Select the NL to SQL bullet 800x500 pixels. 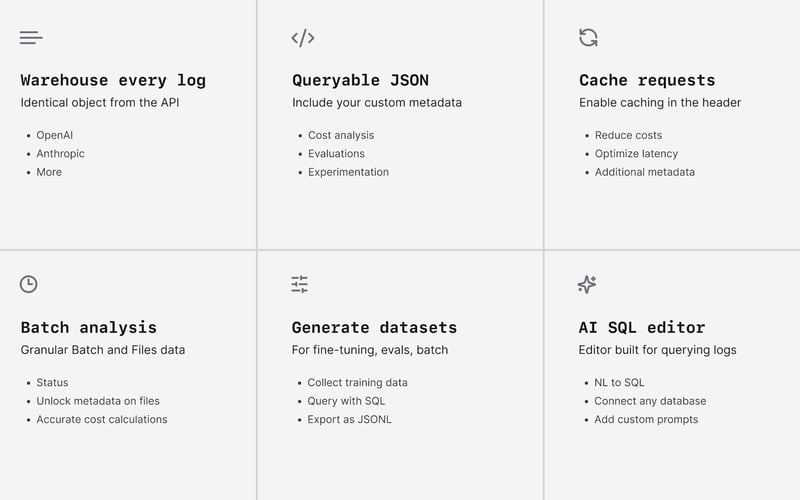coord(619,382)
